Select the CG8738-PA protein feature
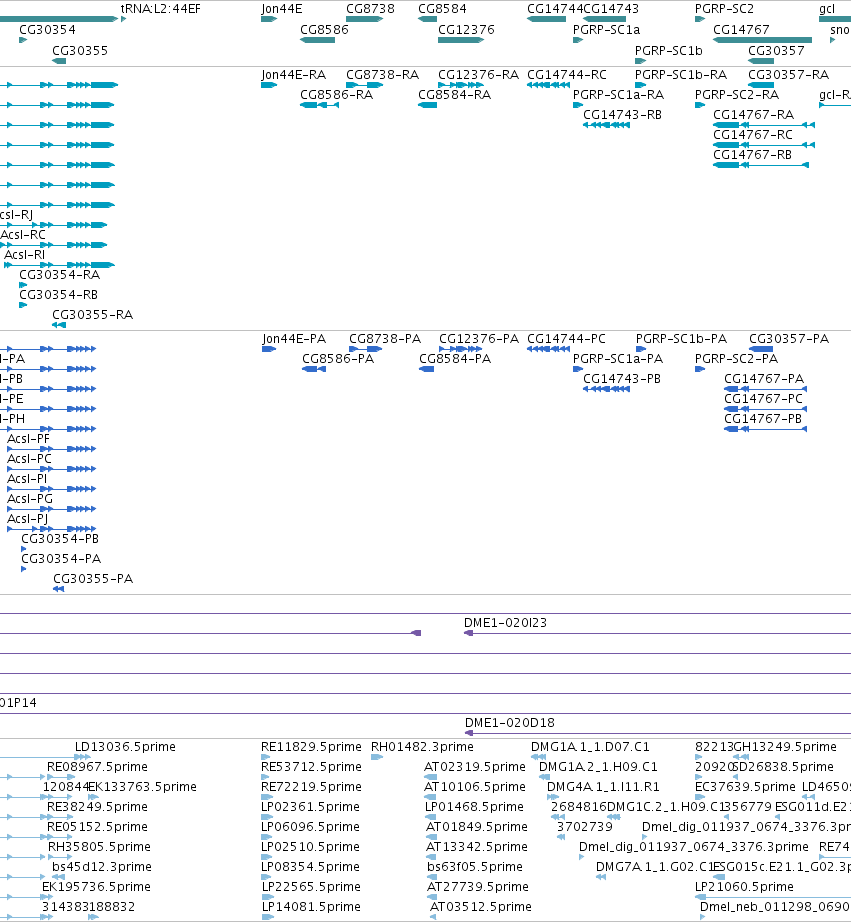 pyautogui.click(x=365, y=349)
